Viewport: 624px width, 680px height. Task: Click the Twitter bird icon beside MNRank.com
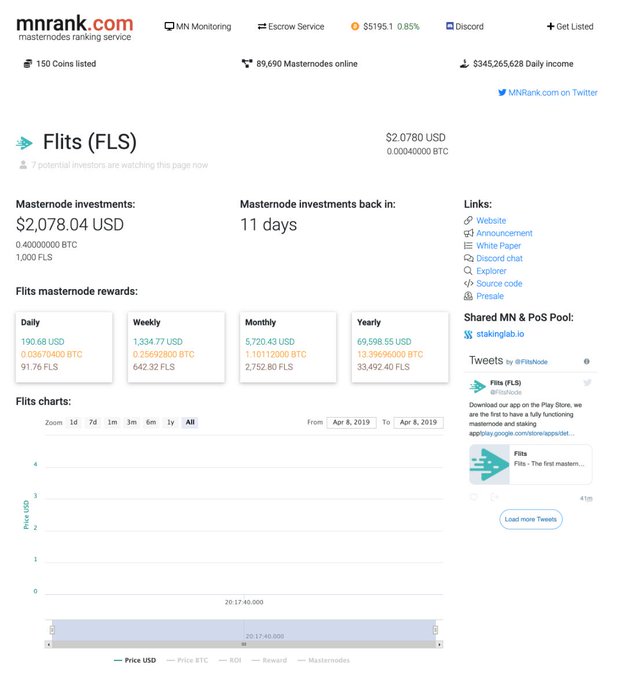[x=502, y=92]
